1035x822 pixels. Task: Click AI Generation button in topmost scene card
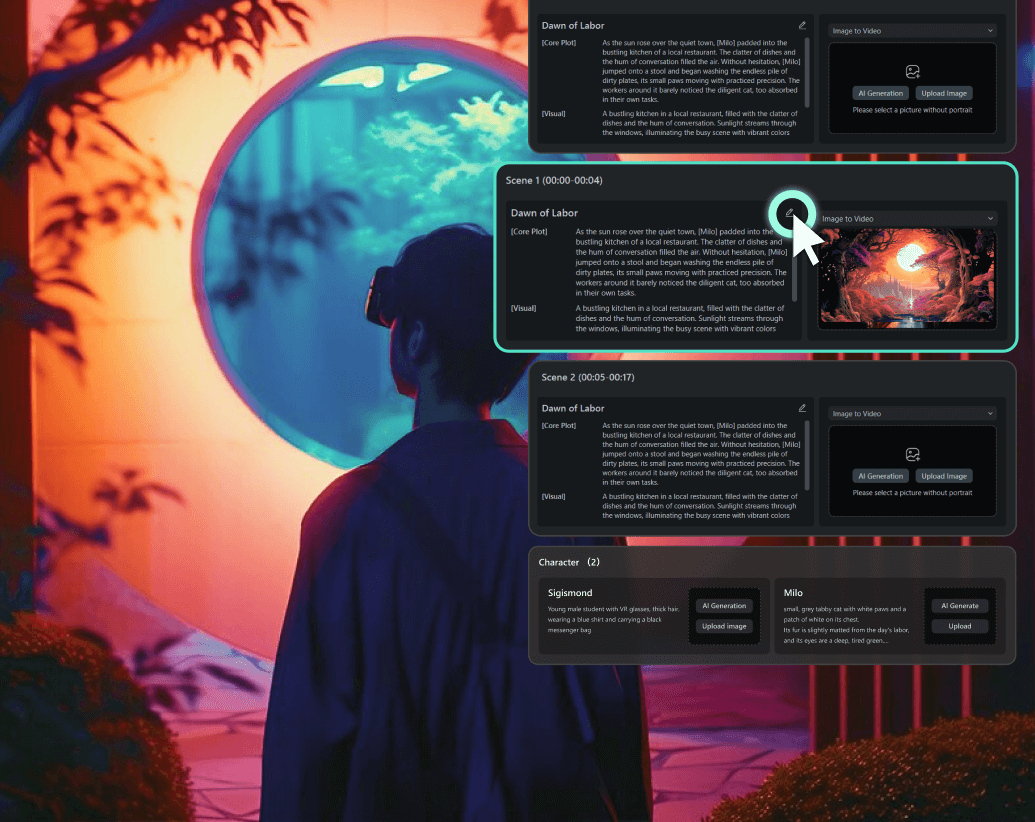click(881, 93)
